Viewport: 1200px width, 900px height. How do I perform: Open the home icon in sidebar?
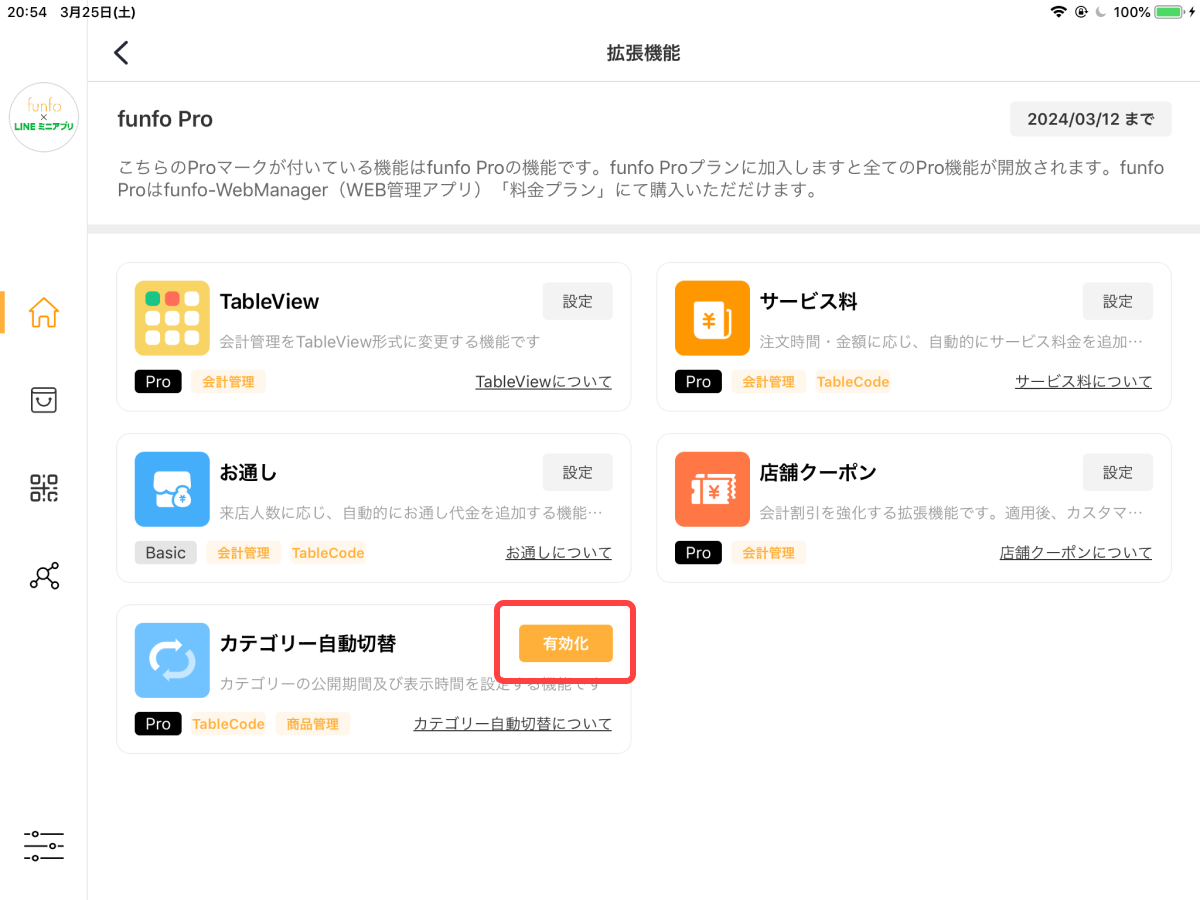coord(44,313)
